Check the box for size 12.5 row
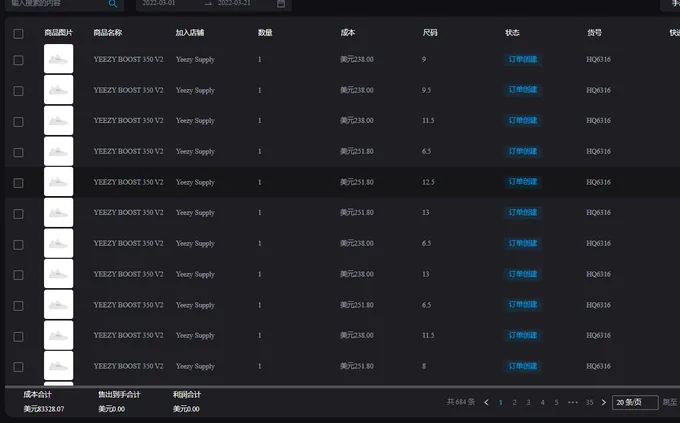 point(18,183)
